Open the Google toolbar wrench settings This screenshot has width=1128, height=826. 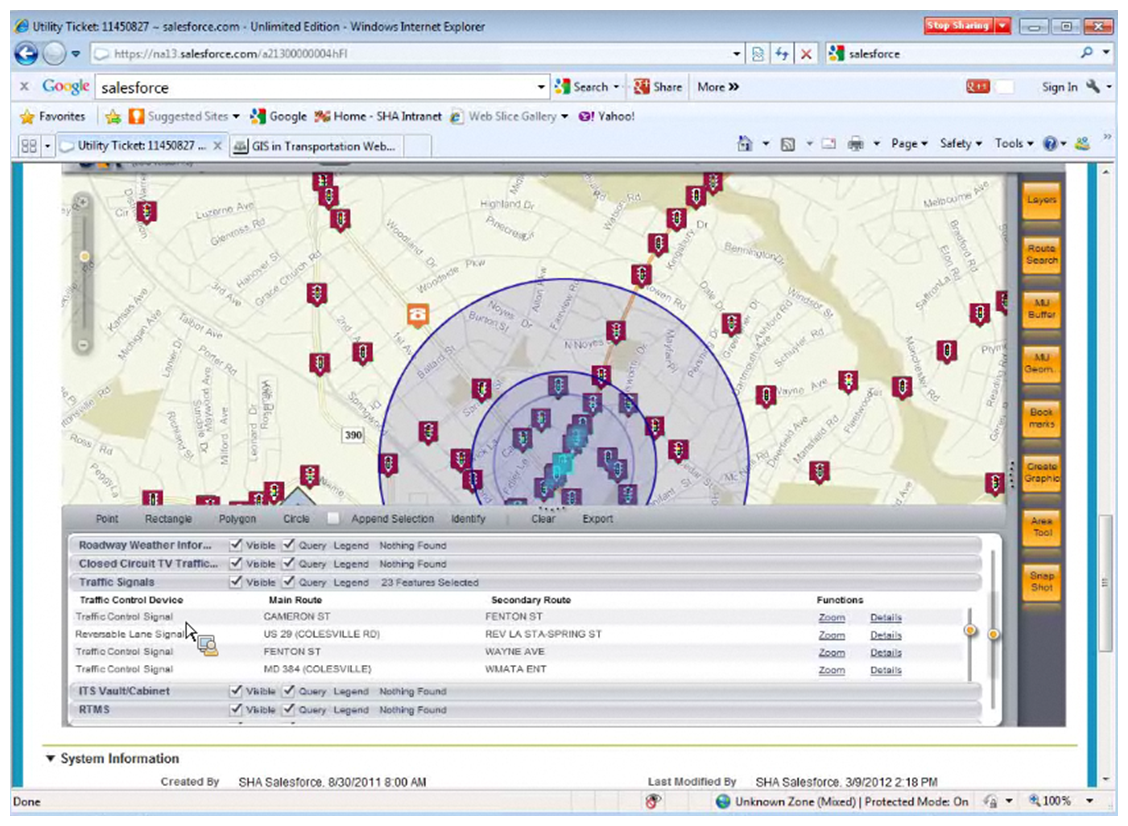pyautogui.click(x=1093, y=86)
